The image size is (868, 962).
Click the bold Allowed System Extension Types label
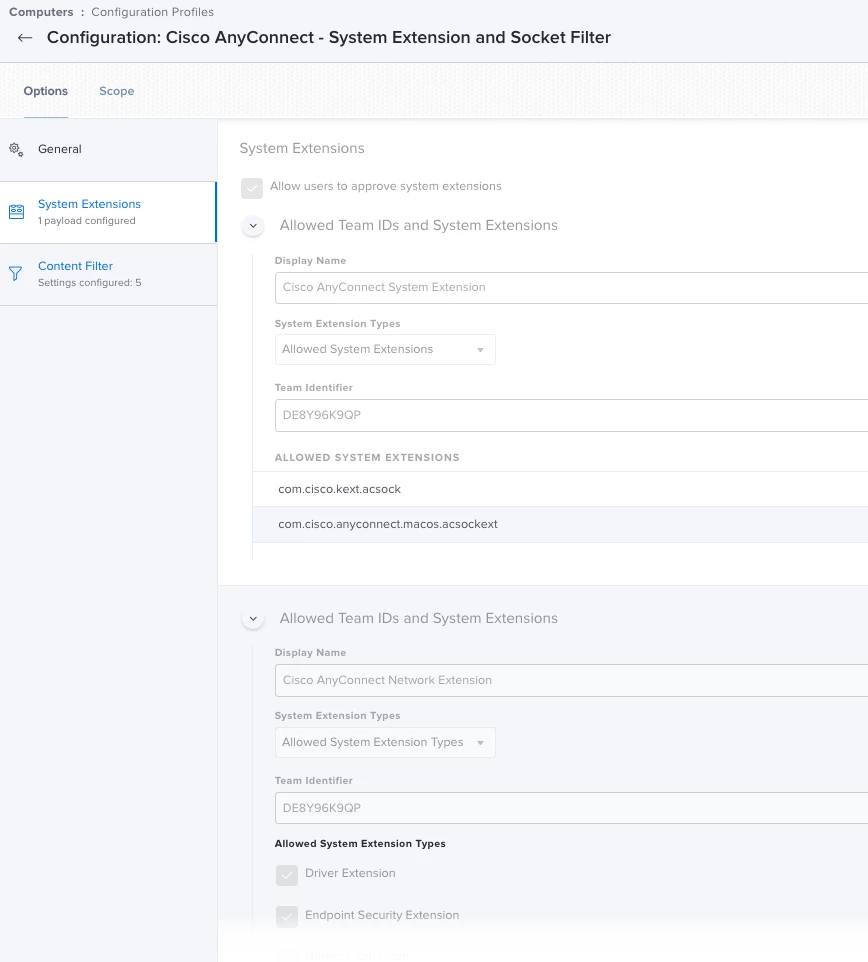(x=360, y=844)
